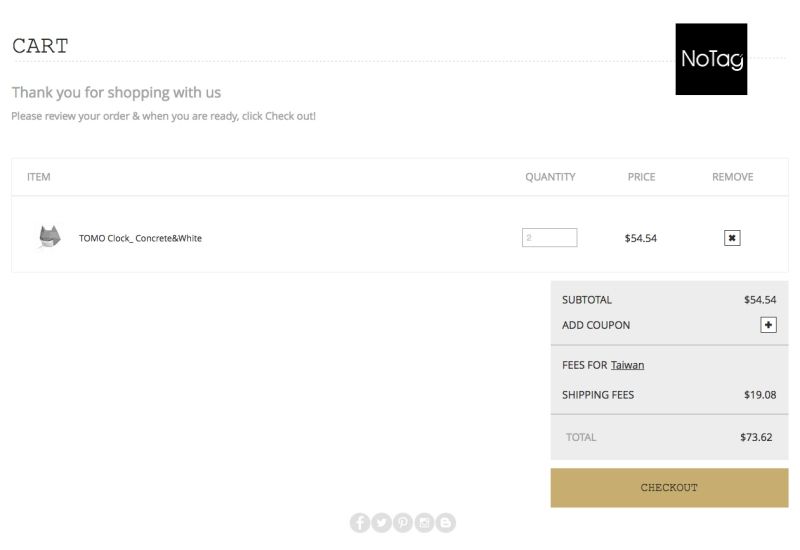Remove TOMO Clock from cart
The width and height of the screenshot is (800, 550).
[x=732, y=238]
